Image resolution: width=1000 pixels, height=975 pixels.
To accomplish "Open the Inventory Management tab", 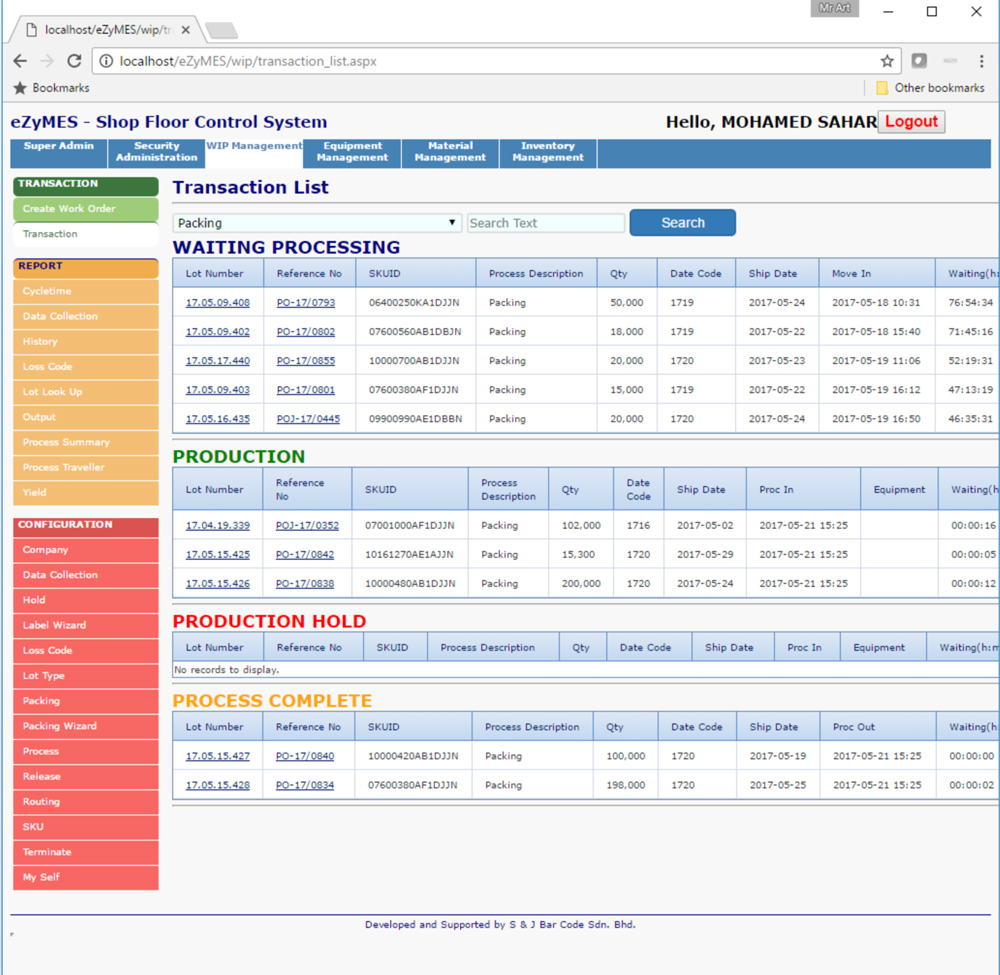I will coord(548,152).
